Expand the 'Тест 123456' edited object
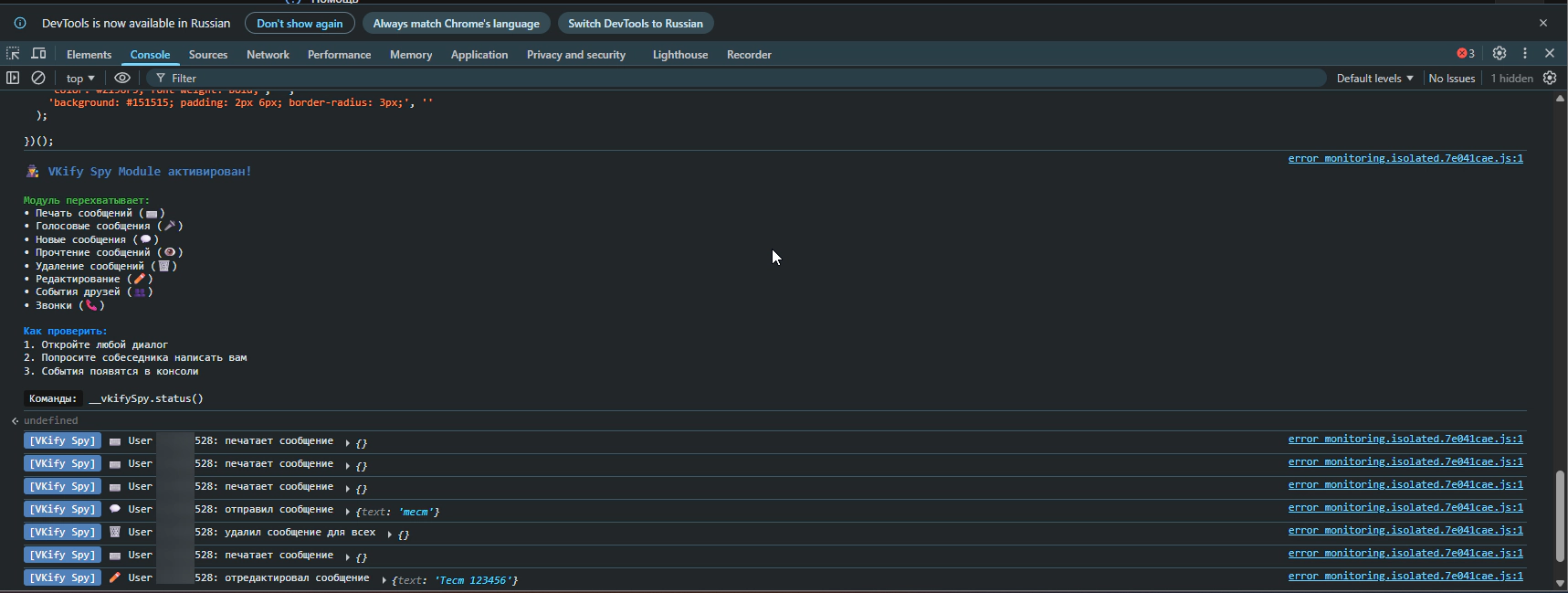 (384, 580)
